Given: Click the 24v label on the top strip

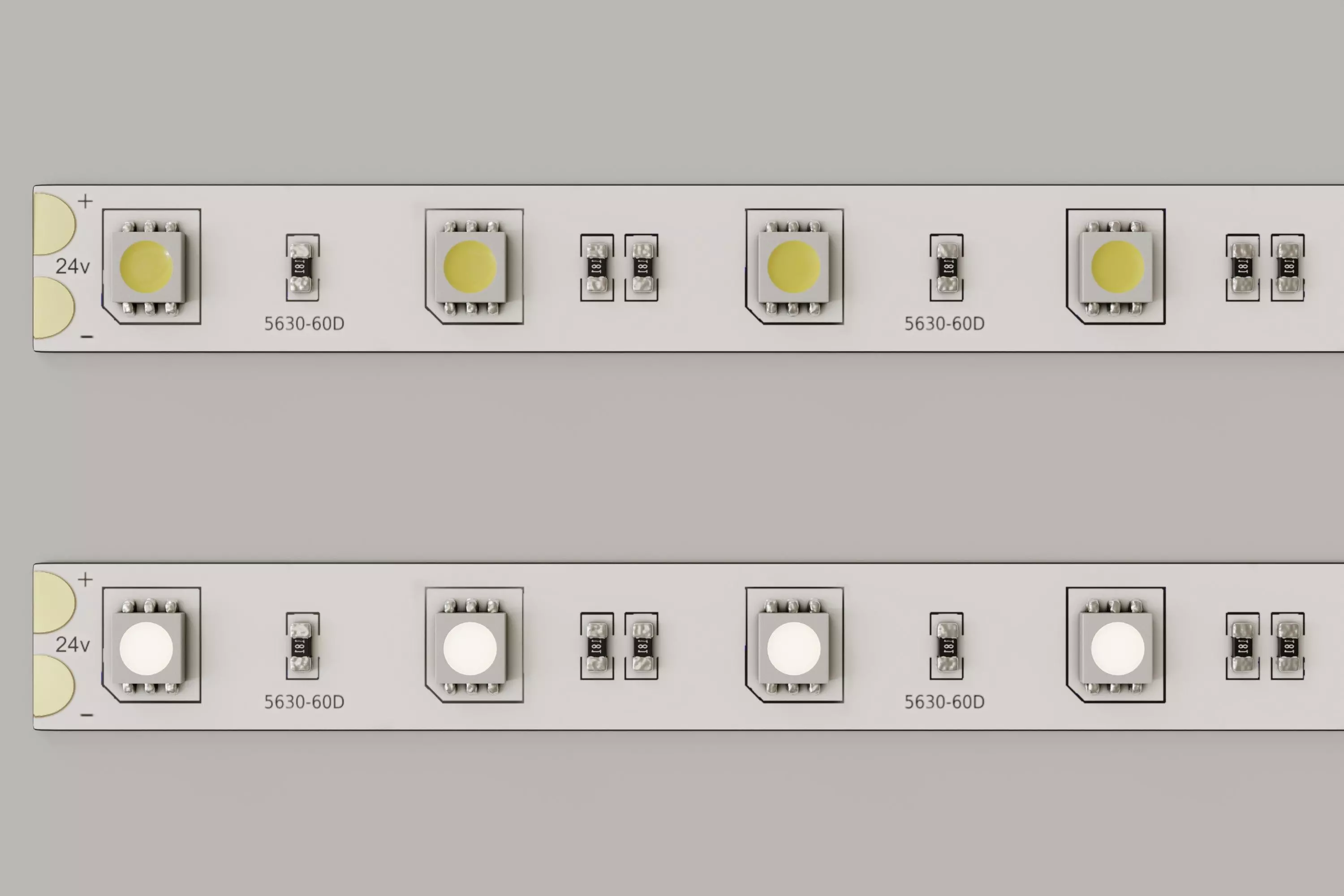Looking at the screenshot, I should click(73, 266).
